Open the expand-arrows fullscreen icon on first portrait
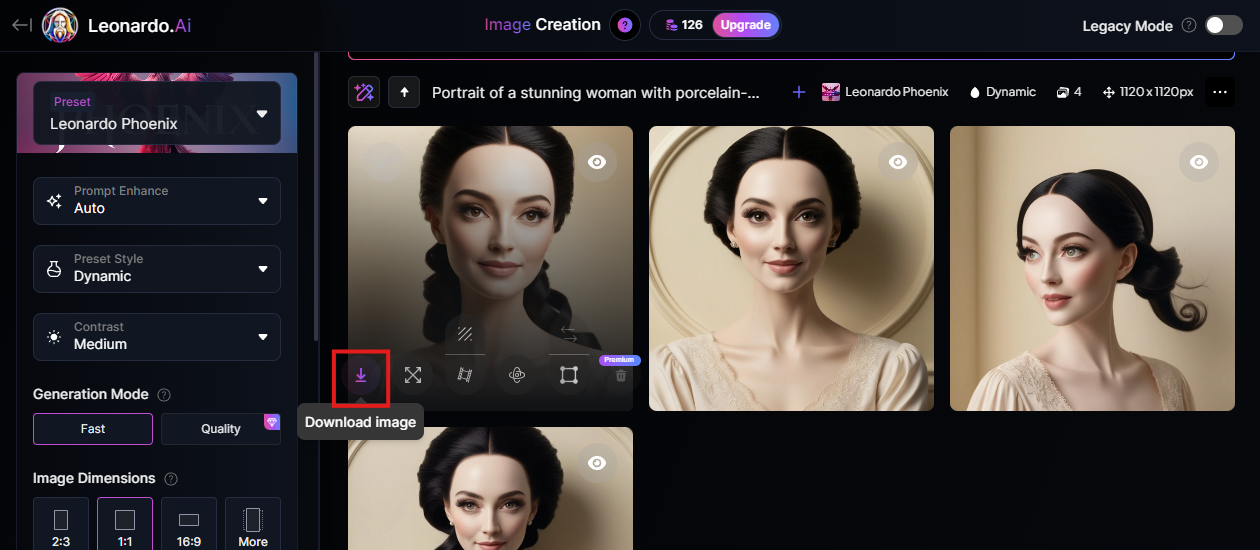 [x=413, y=375]
